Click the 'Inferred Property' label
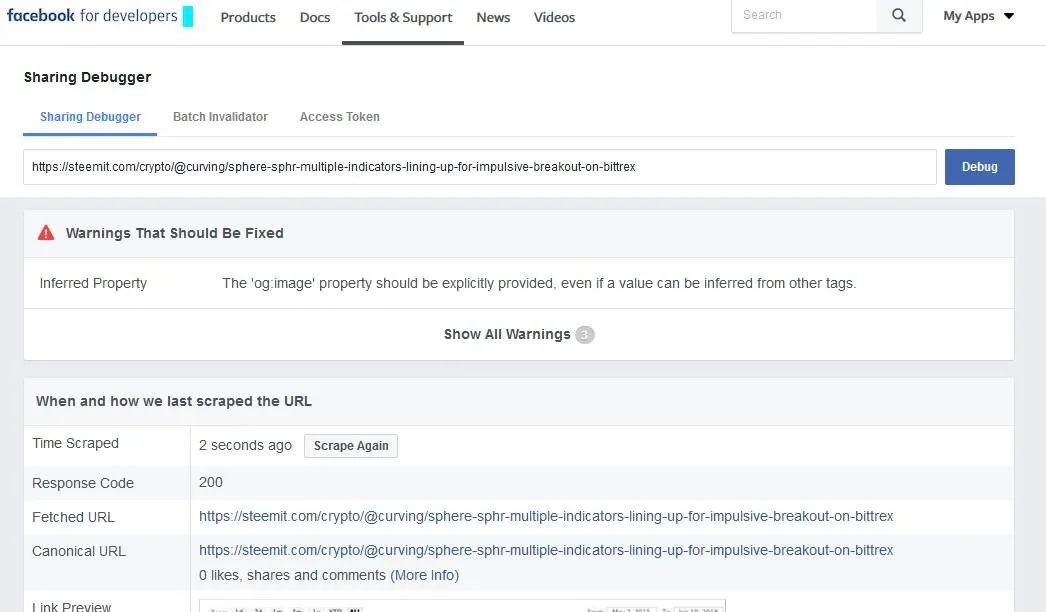 click(93, 283)
